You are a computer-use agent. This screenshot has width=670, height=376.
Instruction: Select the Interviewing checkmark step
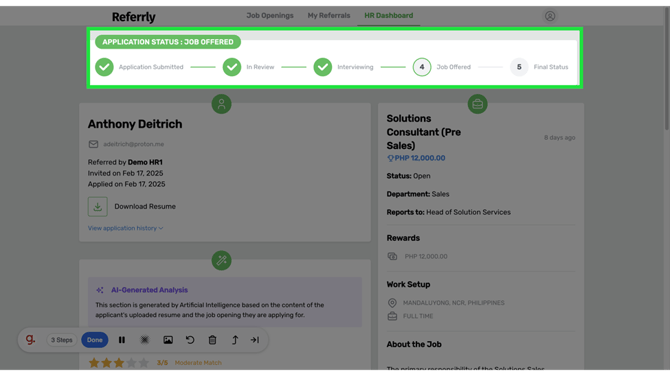323,67
